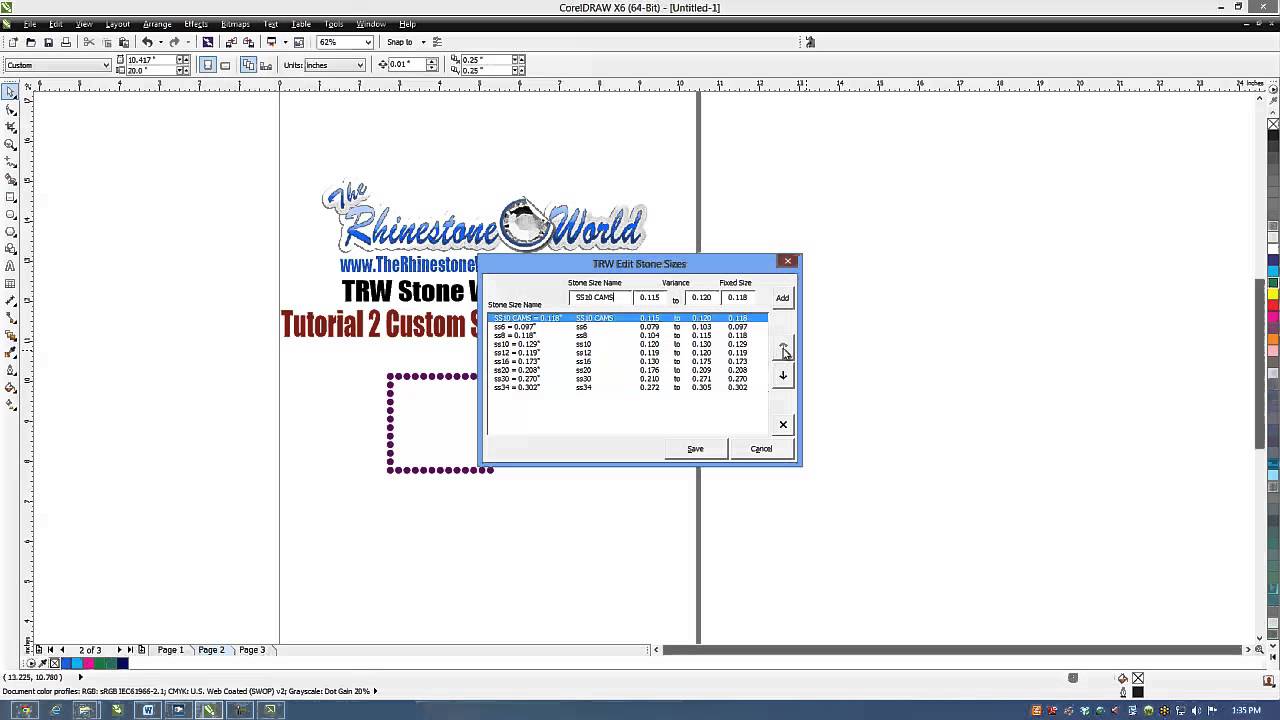1280x720 pixels.
Task: Expand application launcher dropdown arrow
Action: pyautogui.click(x=285, y=42)
